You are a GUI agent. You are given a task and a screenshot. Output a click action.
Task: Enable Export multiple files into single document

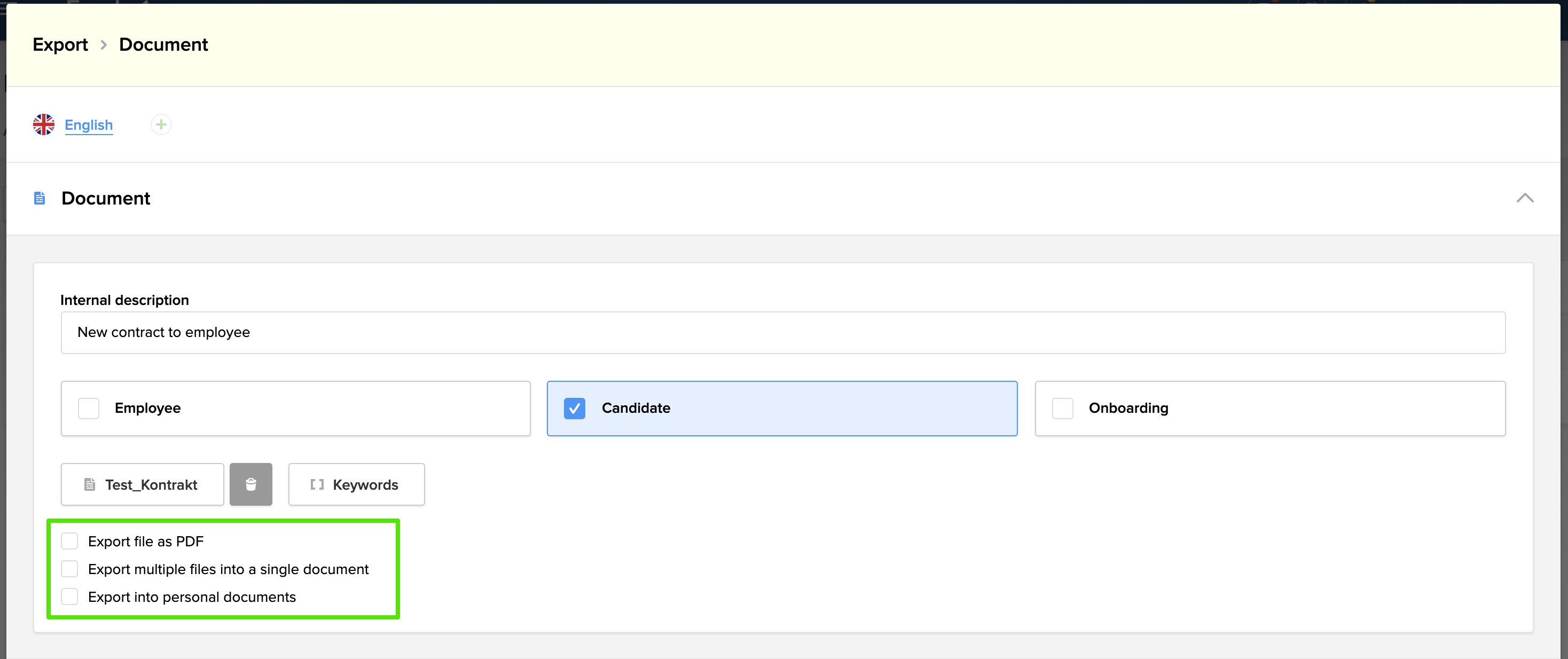click(69, 569)
